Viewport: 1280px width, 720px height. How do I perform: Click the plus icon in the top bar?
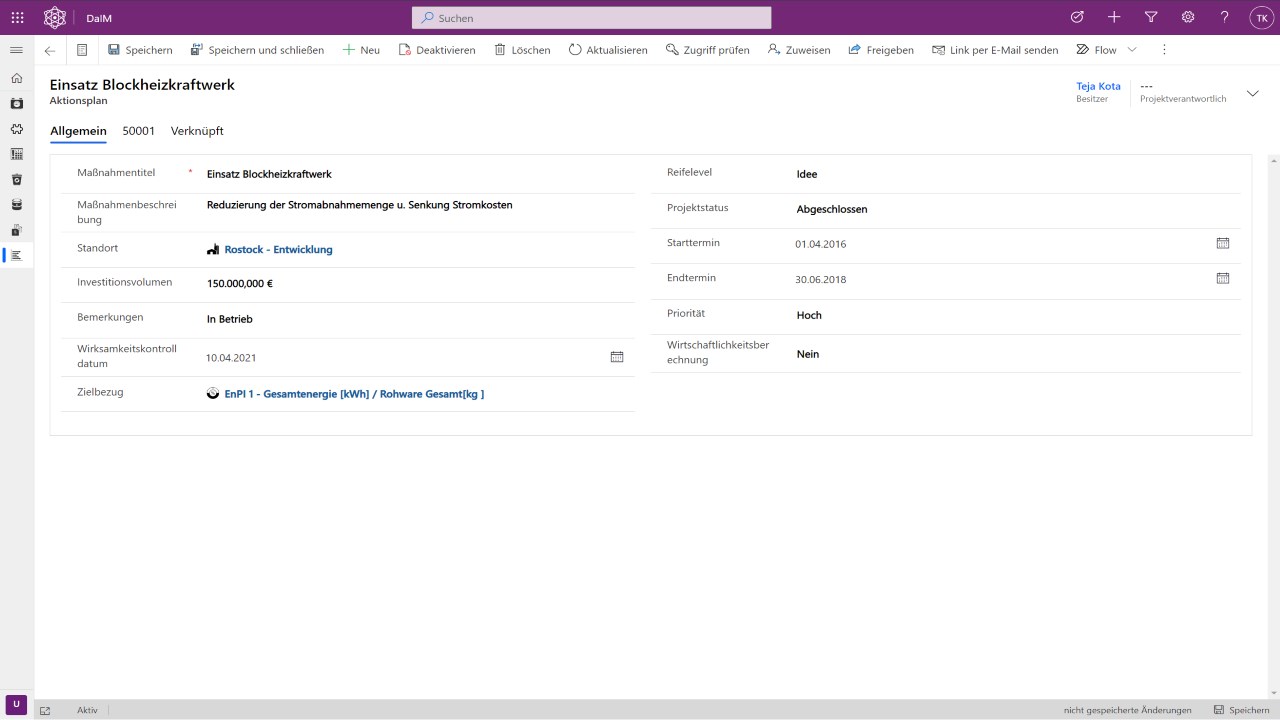1114,17
